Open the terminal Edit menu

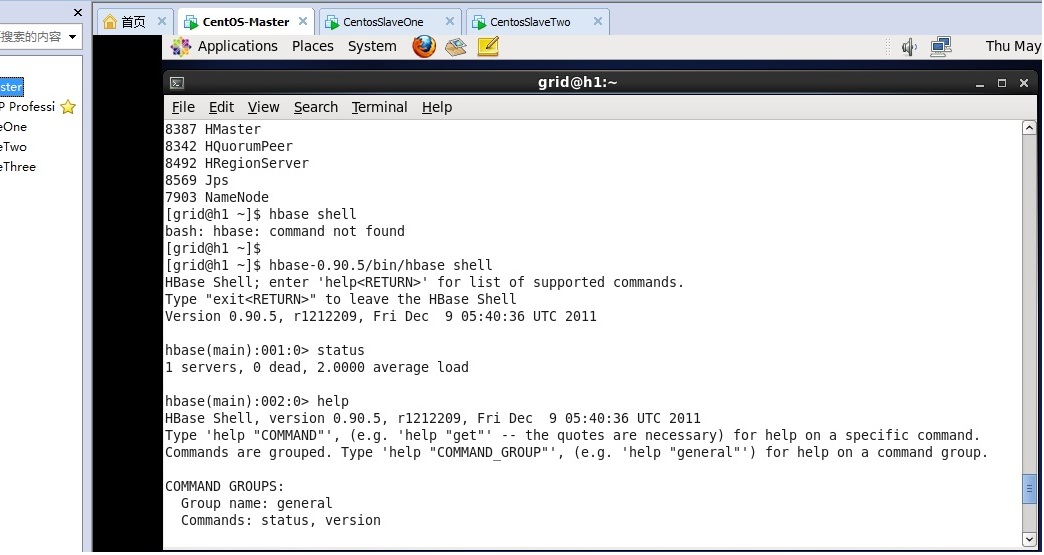(x=221, y=107)
